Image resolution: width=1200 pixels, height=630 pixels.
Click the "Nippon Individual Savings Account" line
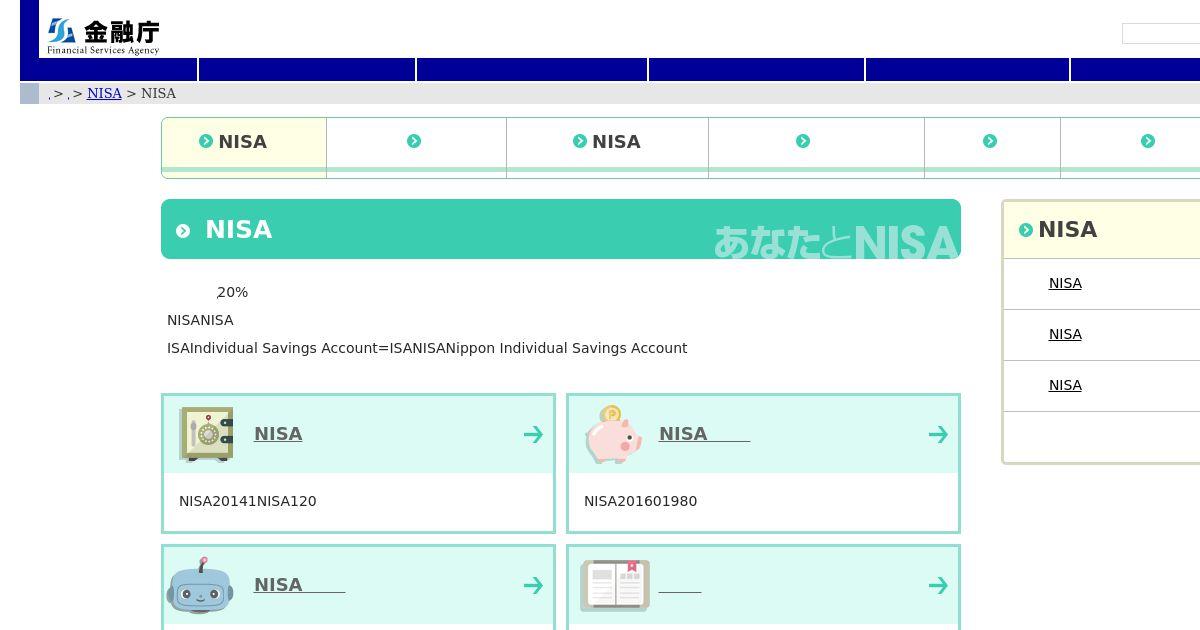click(427, 348)
